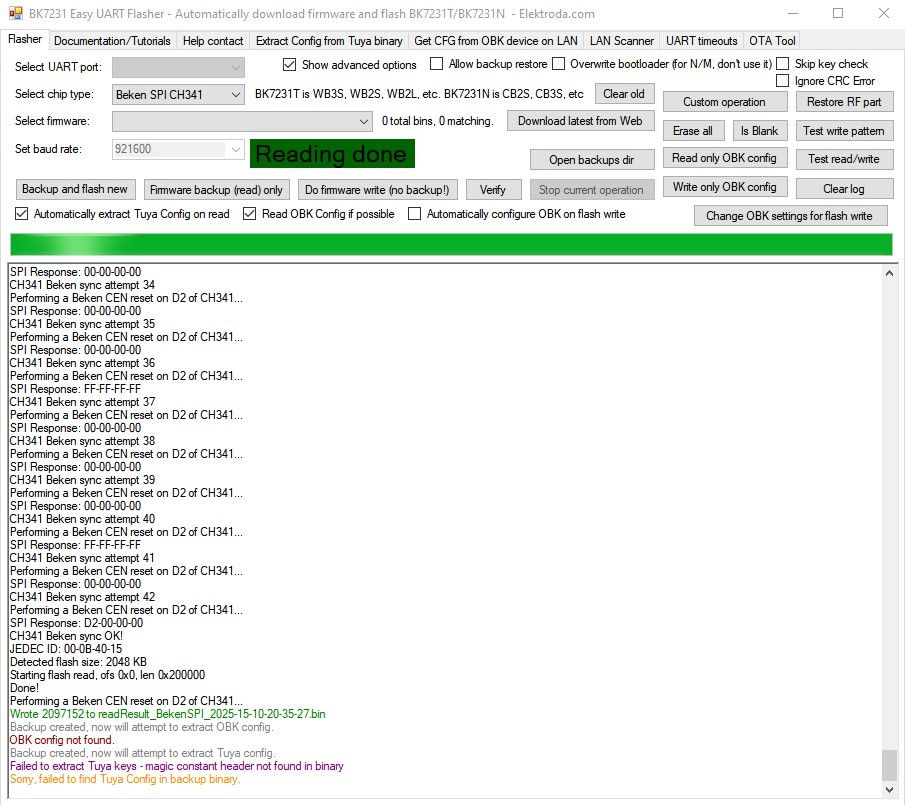Screen dimensions: 905x805
Task: Click the BK7231 Flasher app icon in title bar
Action: (16, 13)
